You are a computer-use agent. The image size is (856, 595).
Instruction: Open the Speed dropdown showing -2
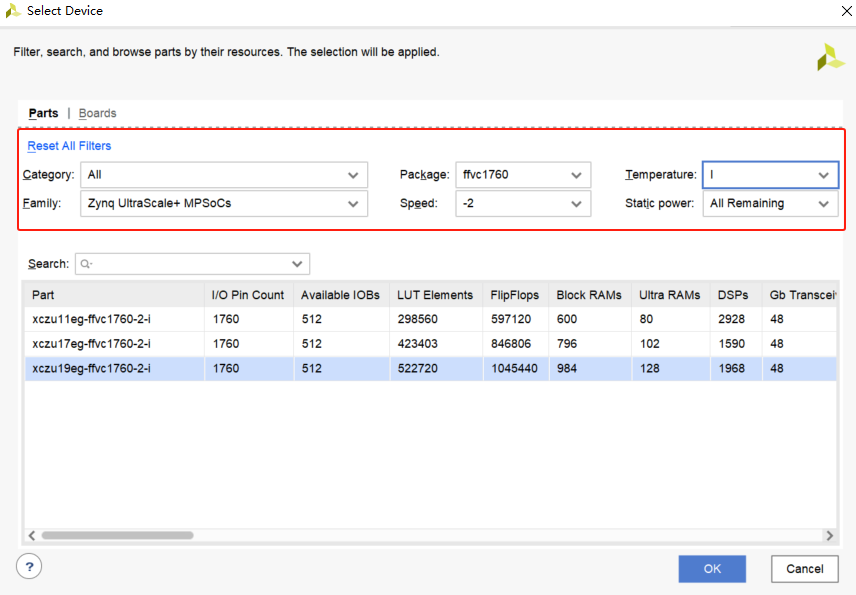coord(523,204)
